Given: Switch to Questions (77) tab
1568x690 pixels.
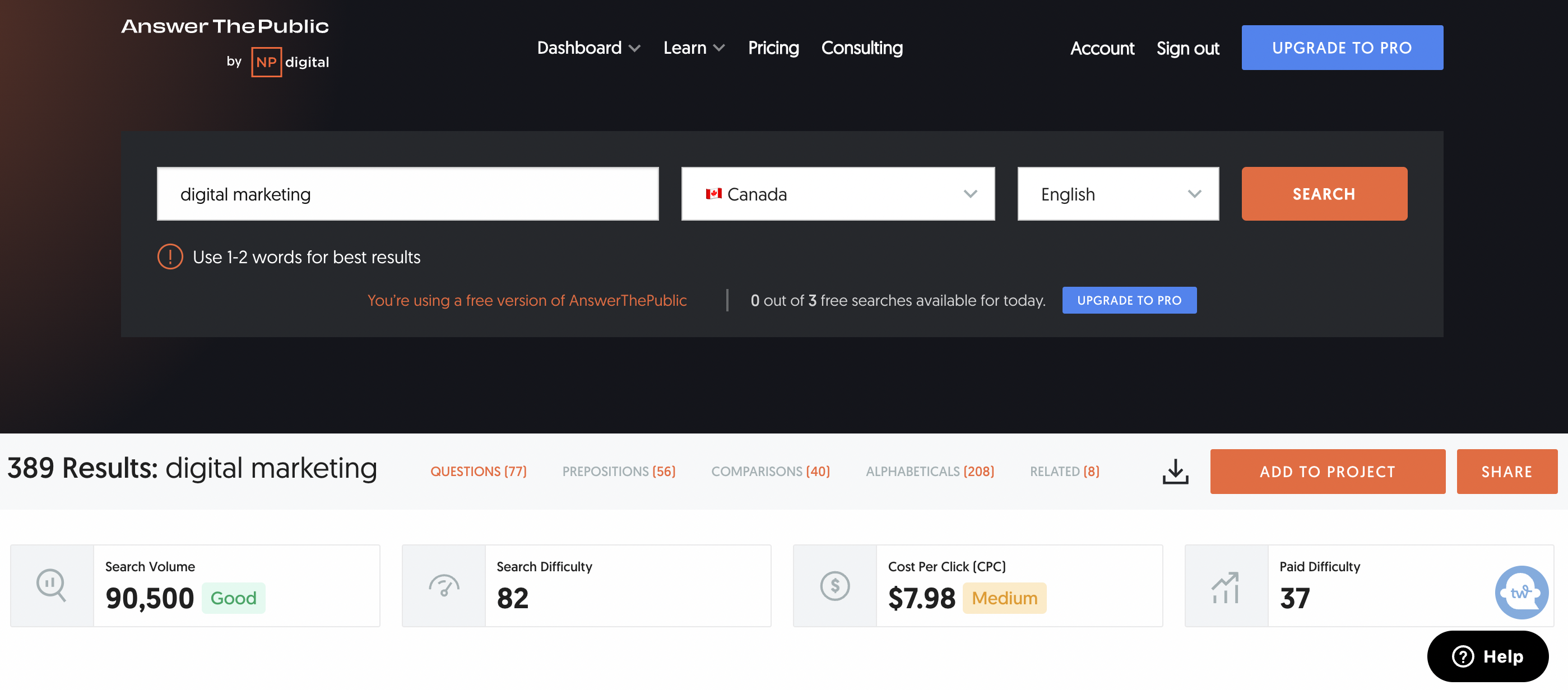Looking at the screenshot, I should (479, 472).
